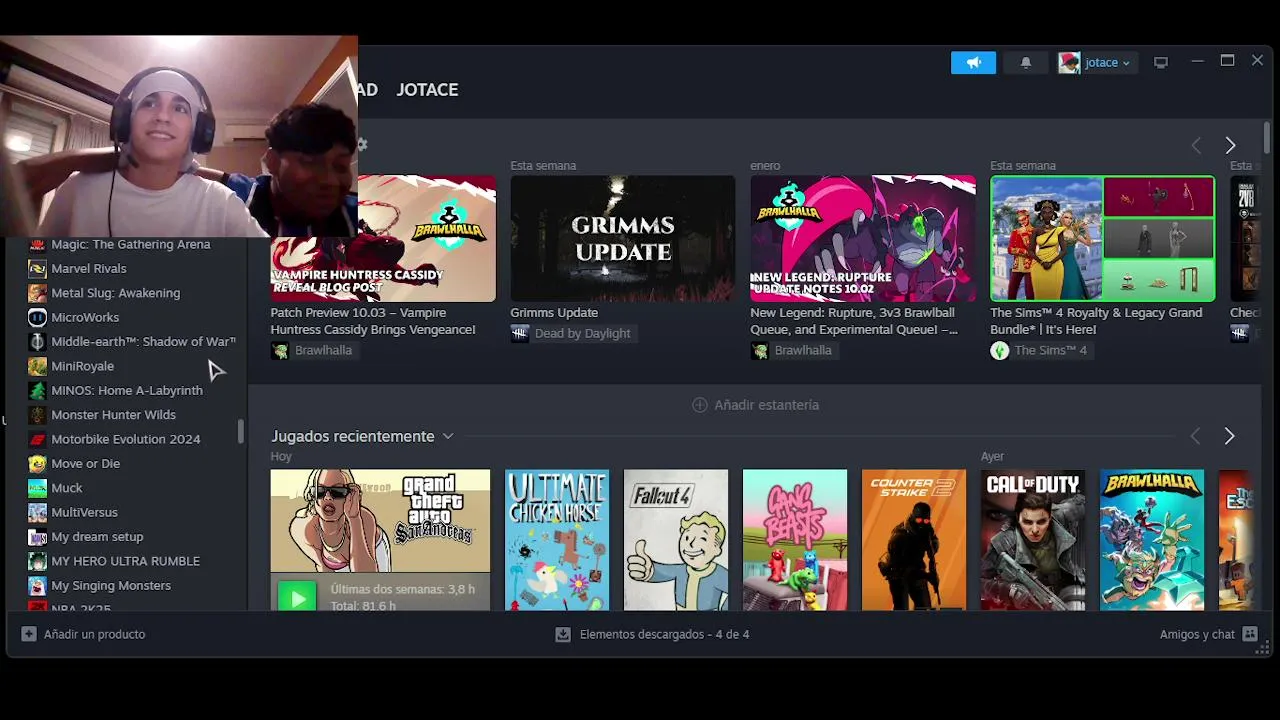Select MY HERO ULTRA RUMBLE in library
This screenshot has height=720, width=1280.
click(x=125, y=561)
